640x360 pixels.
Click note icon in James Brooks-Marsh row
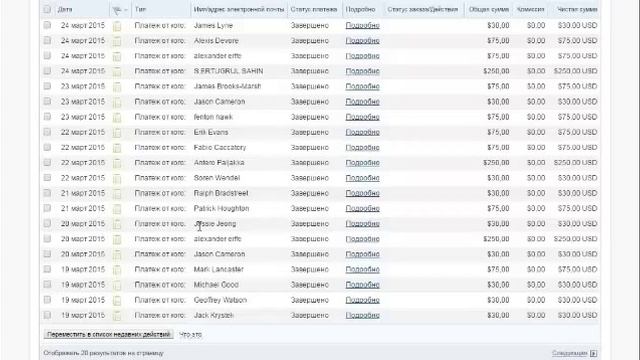(117, 87)
